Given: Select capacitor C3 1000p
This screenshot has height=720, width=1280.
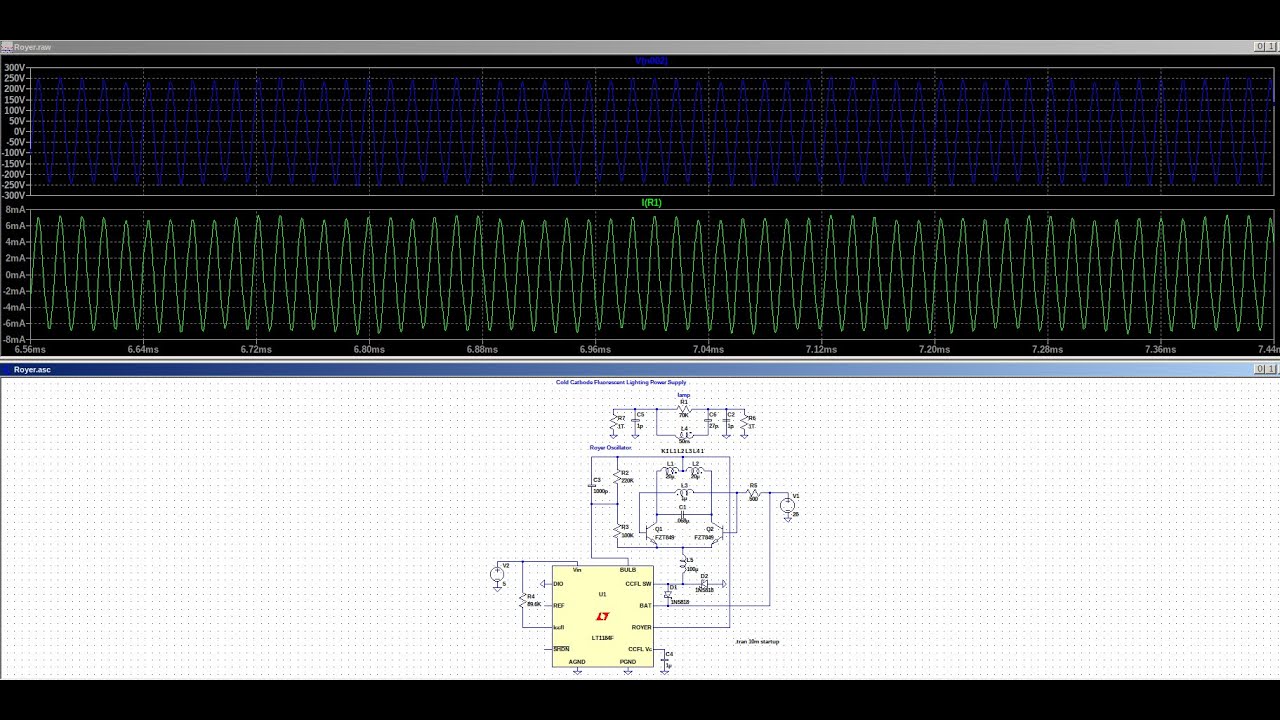Looking at the screenshot, I should click(x=591, y=486).
